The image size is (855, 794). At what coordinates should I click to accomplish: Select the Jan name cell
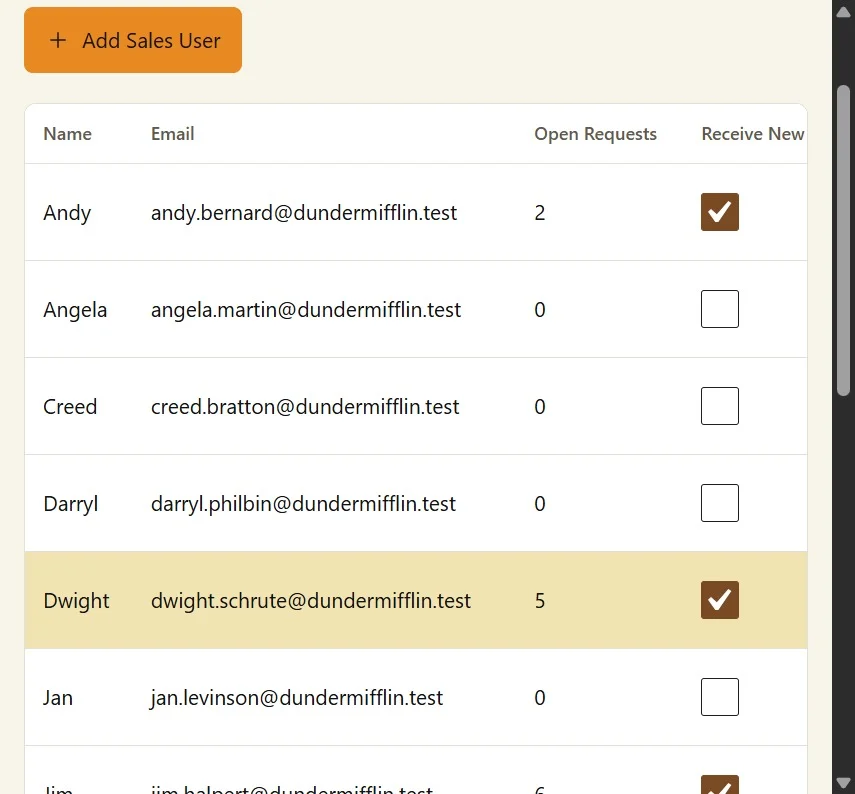pos(58,698)
